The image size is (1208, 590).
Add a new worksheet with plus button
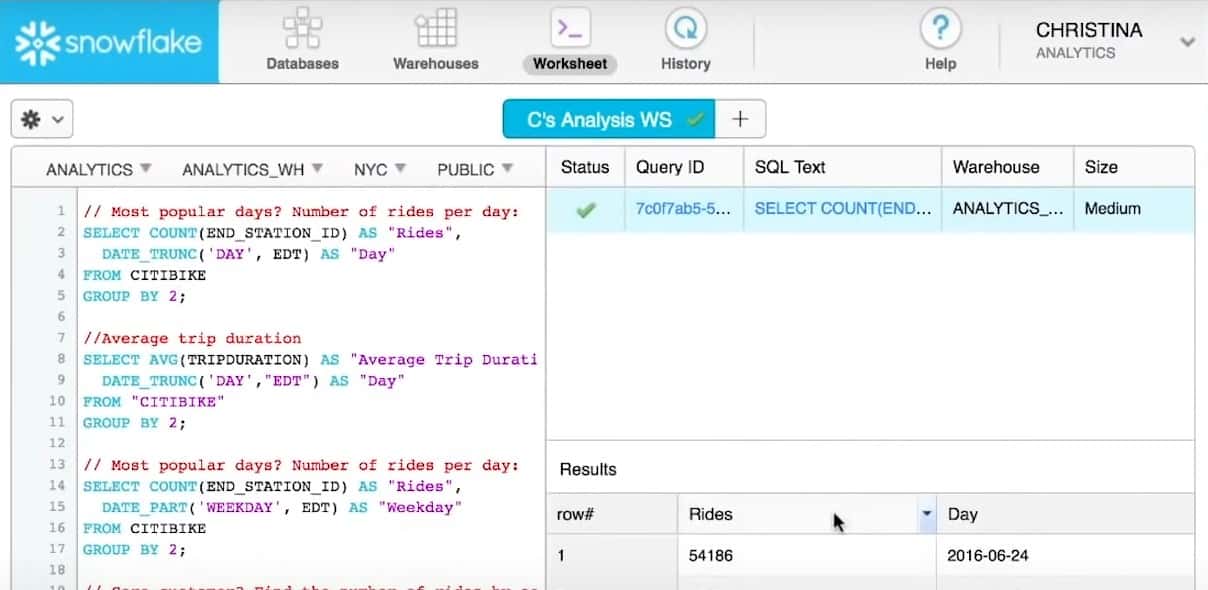pos(740,119)
